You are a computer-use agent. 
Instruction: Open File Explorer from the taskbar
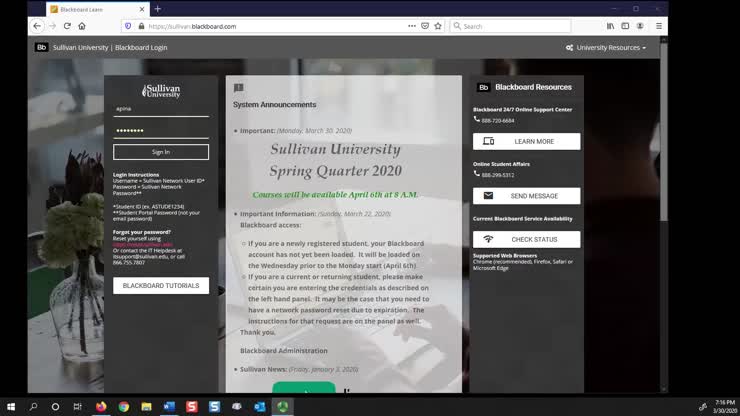[146, 407]
